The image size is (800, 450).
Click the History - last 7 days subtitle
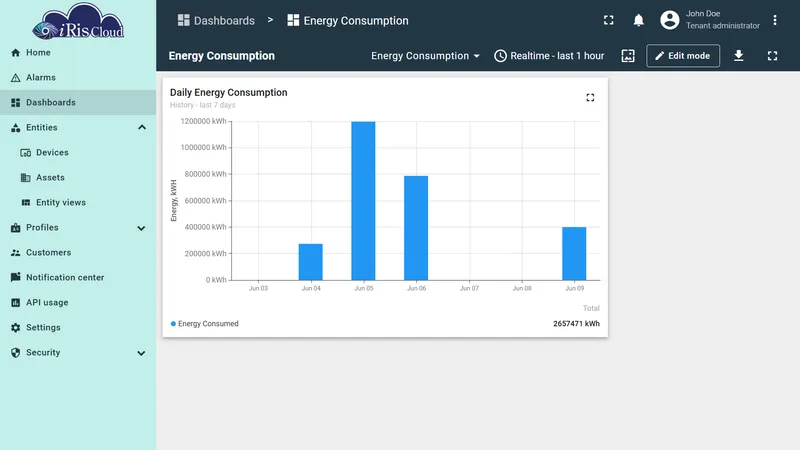(x=203, y=105)
